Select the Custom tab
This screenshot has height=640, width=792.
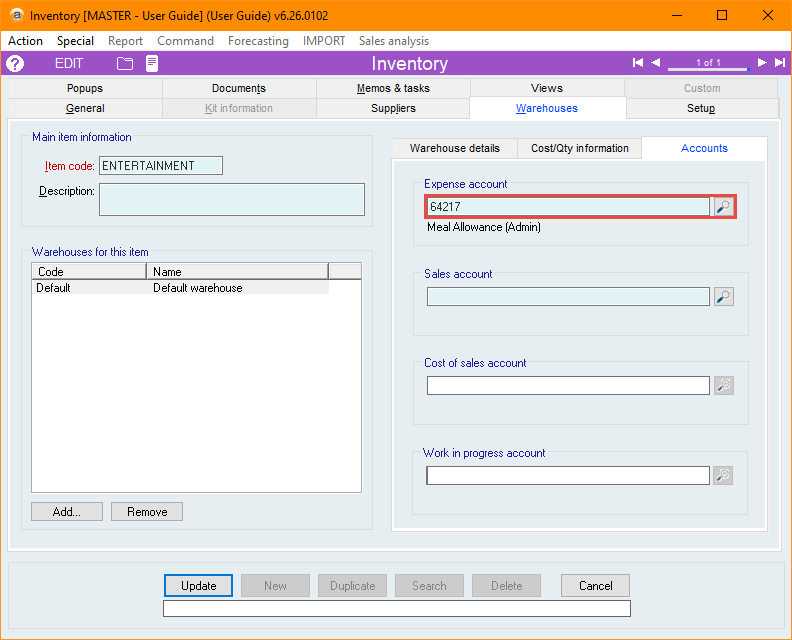pyautogui.click(x=702, y=88)
